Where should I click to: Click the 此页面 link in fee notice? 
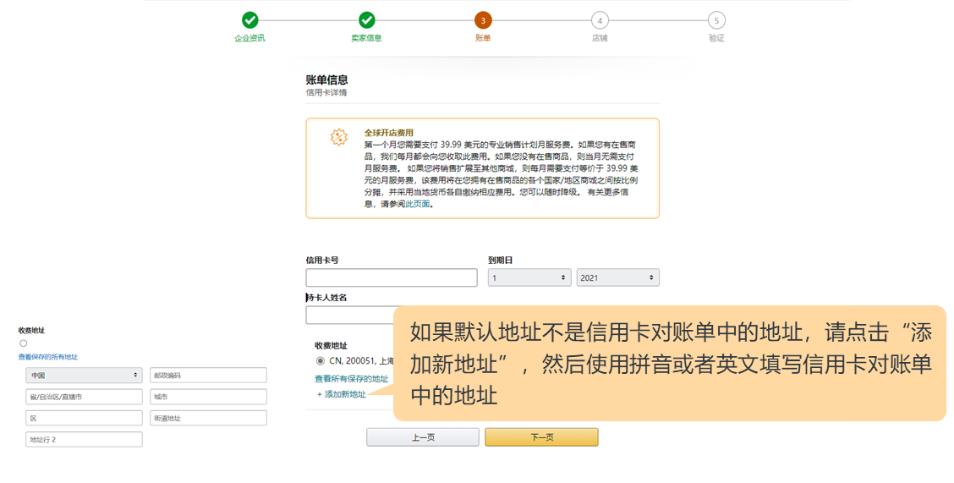(x=417, y=203)
